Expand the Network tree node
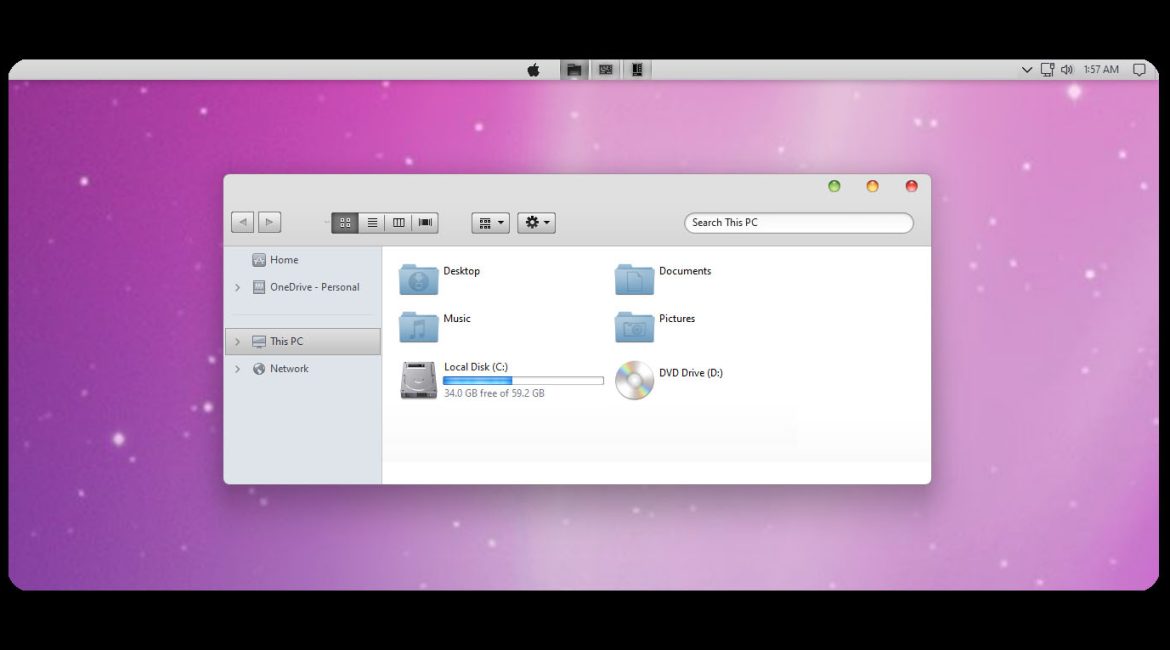Screen dimensions: 1170x650 pyautogui.click(x=237, y=369)
